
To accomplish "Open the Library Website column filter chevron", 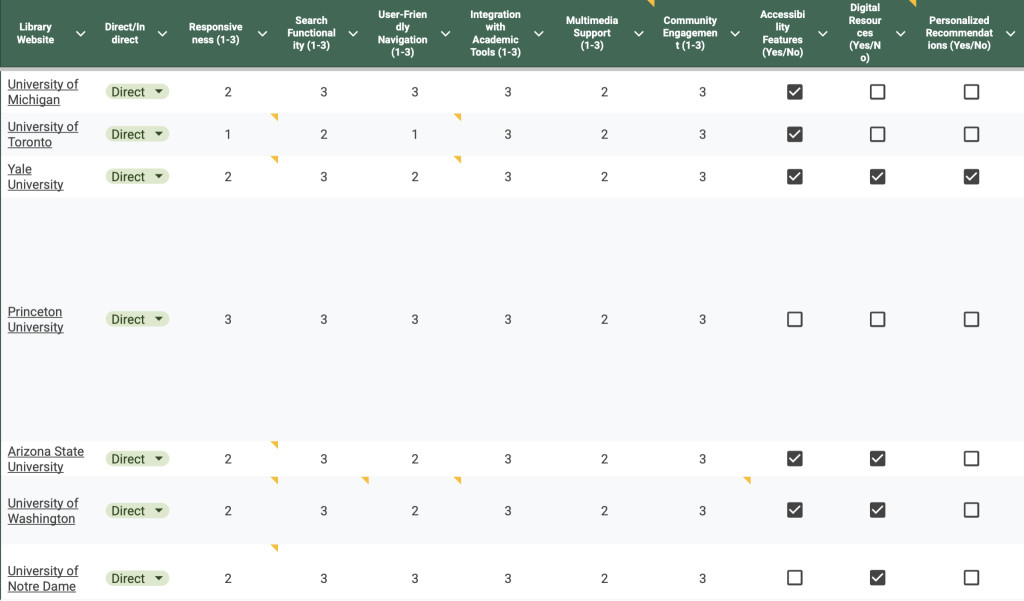I will click(80, 33).
